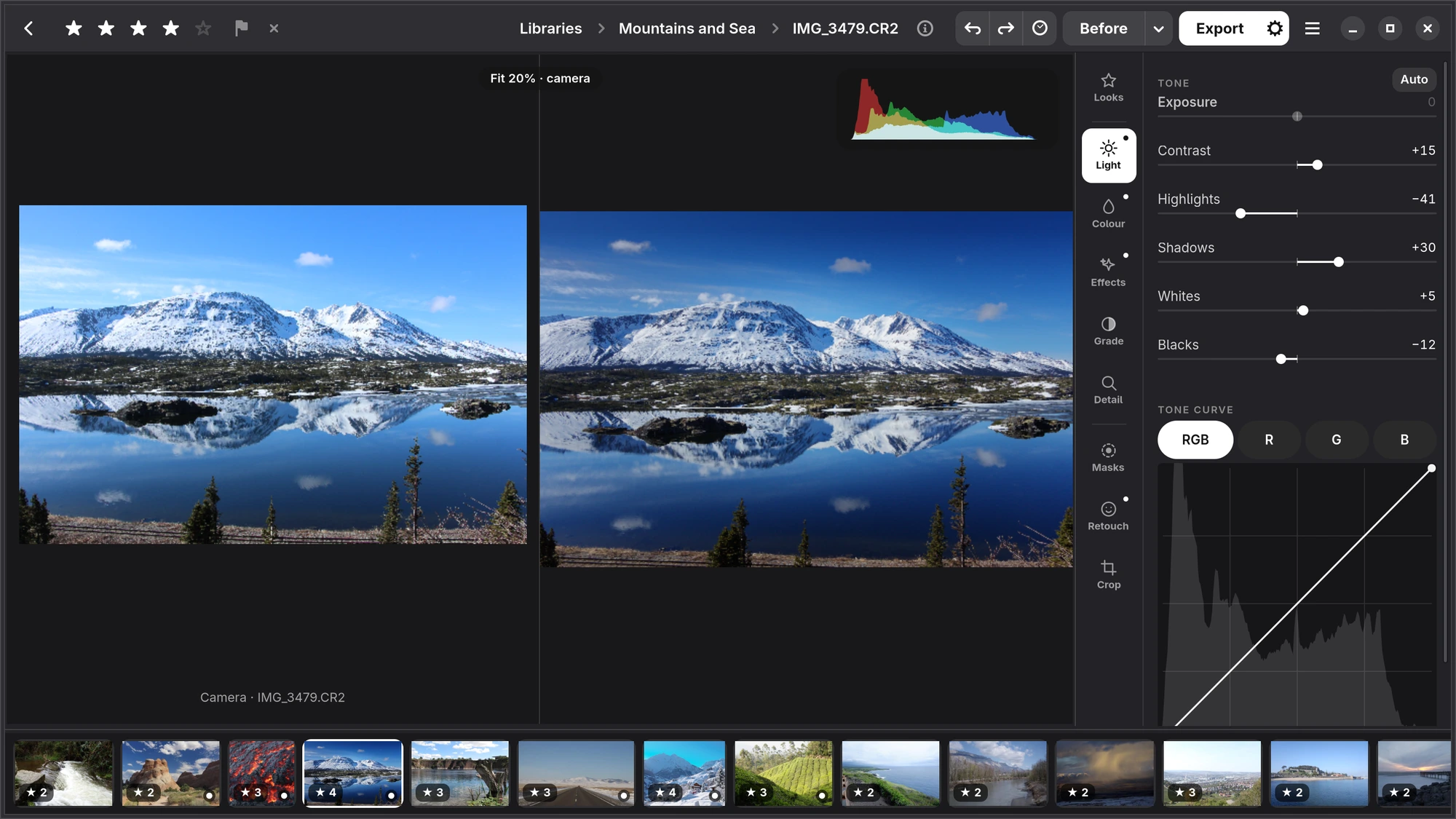Set rating to three stars
This screenshot has height=819, width=1456.
[138, 28]
